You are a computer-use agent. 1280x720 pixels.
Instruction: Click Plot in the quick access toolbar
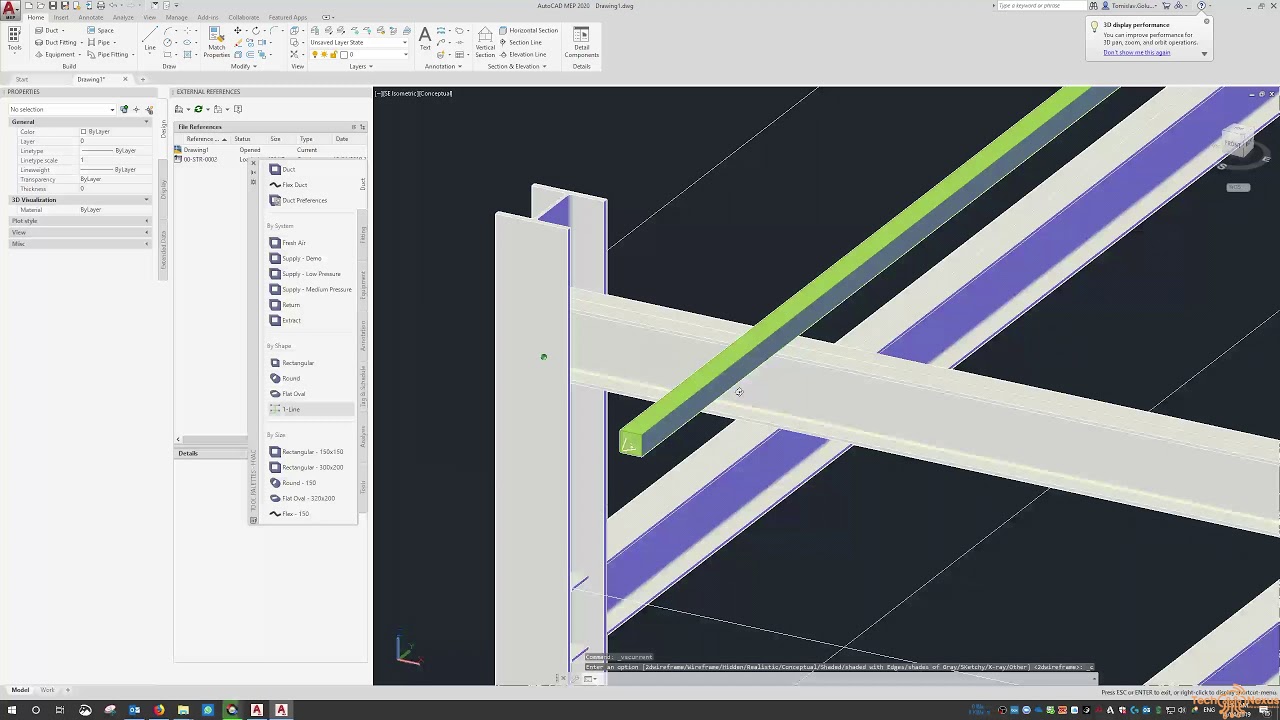[100, 5]
